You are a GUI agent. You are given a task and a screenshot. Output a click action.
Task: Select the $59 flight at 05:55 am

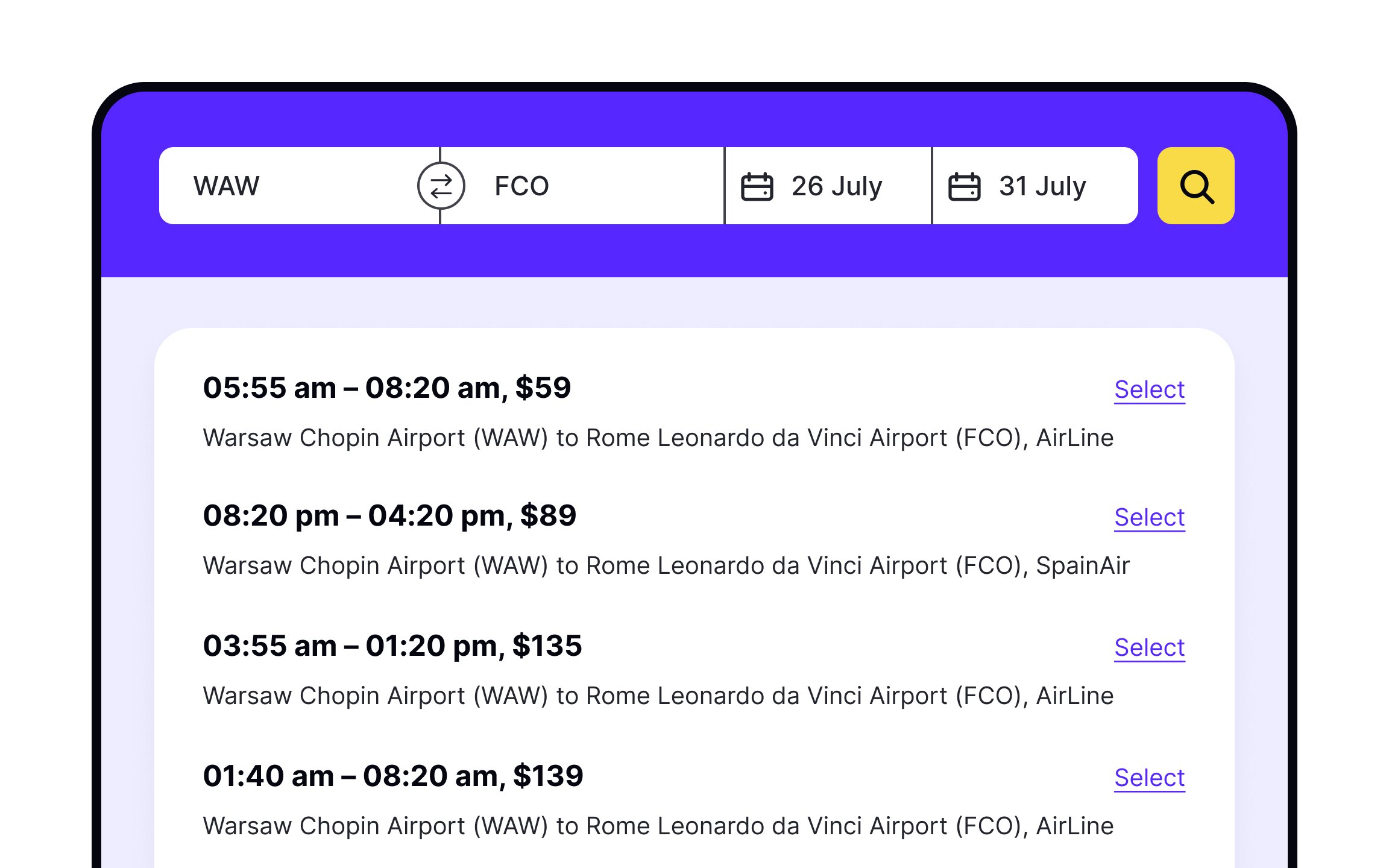tap(1148, 389)
